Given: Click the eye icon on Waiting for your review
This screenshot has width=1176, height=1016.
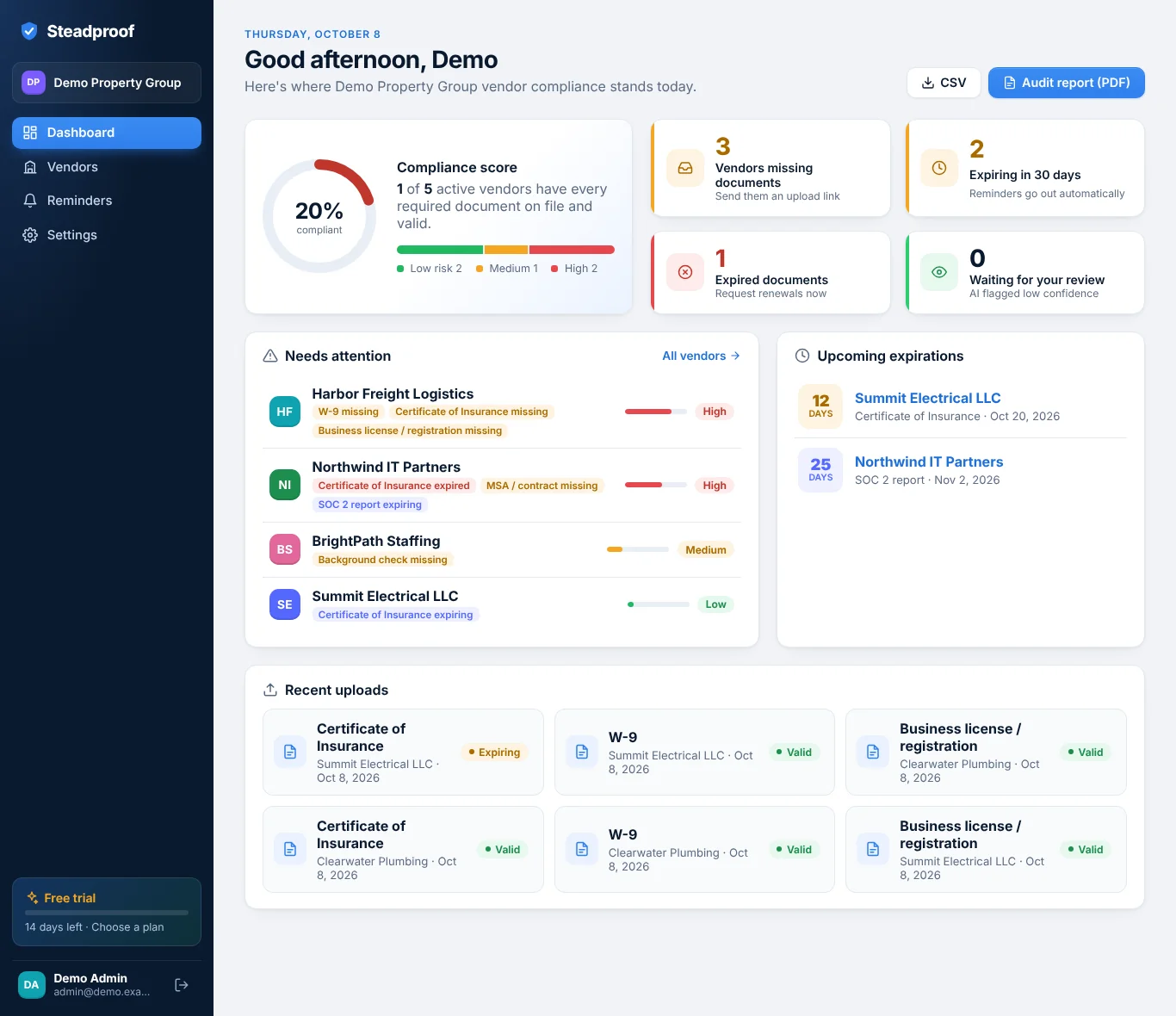Looking at the screenshot, I should pos(939,272).
